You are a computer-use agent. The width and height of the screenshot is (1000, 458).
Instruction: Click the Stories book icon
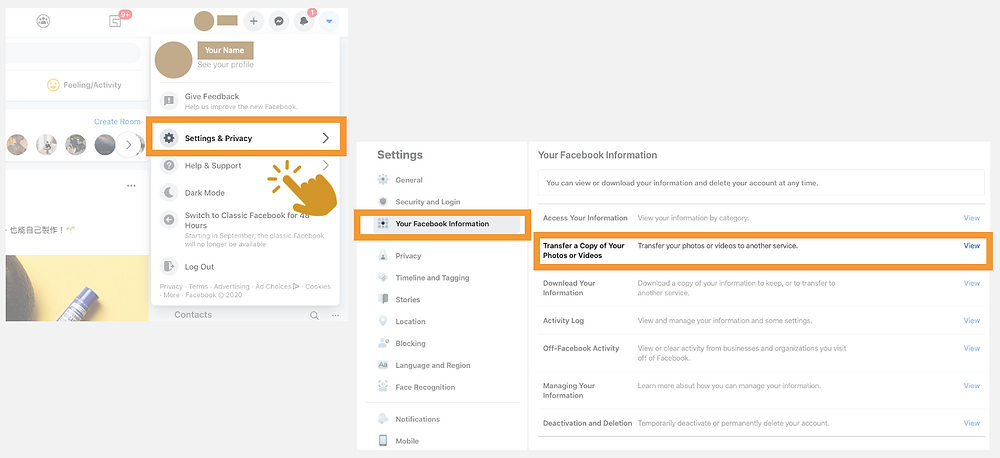(383, 299)
